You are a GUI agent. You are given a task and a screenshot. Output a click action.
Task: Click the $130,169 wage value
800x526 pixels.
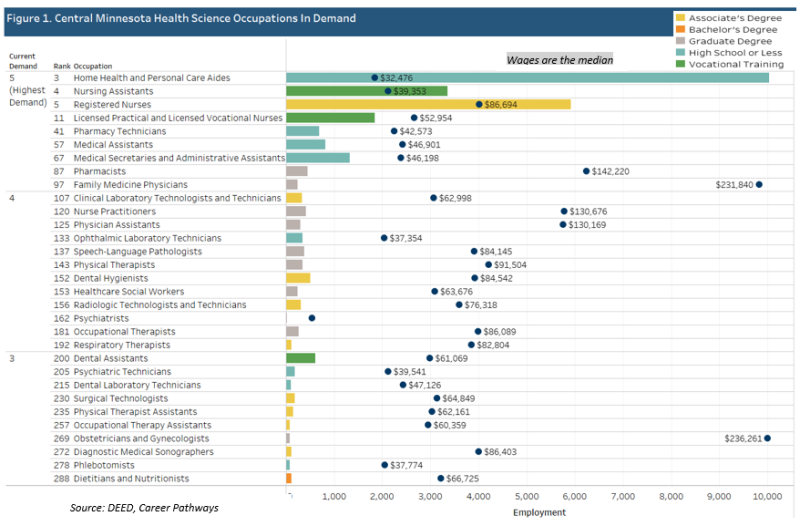[587, 224]
